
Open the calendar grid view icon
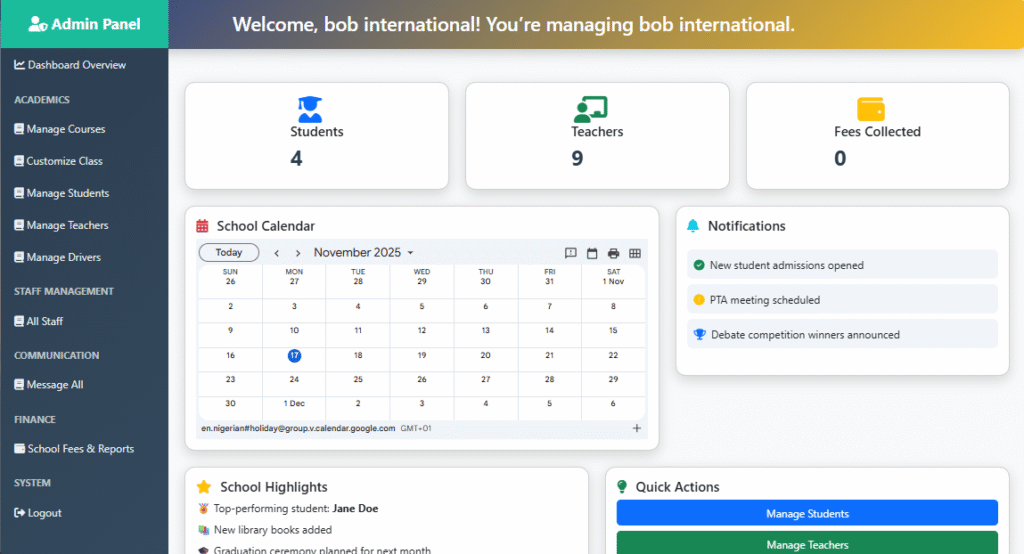coord(634,253)
